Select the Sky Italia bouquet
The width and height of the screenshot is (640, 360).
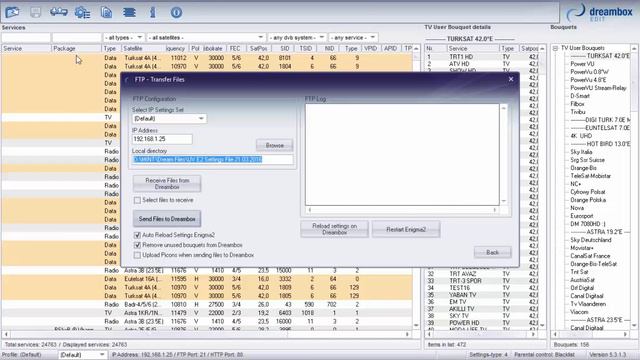click(x=581, y=152)
